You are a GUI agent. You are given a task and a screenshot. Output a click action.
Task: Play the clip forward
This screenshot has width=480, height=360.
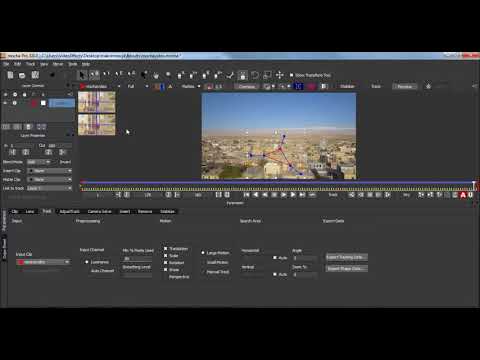[x=293, y=195]
